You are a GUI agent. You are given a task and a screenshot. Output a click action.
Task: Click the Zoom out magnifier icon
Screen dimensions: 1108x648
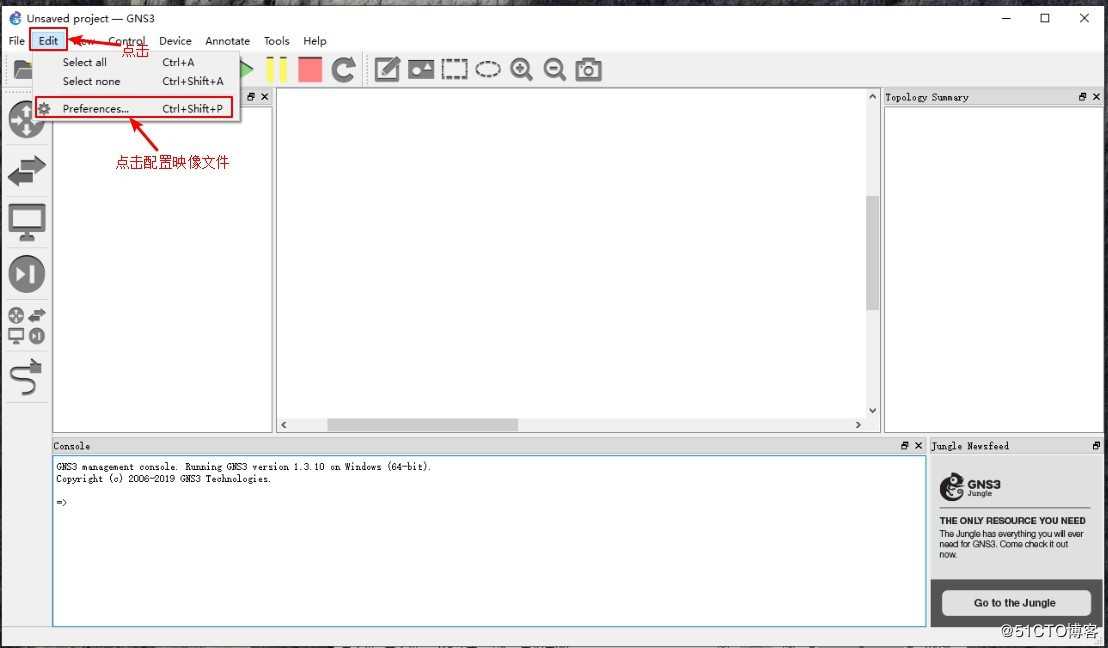[x=555, y=69]
